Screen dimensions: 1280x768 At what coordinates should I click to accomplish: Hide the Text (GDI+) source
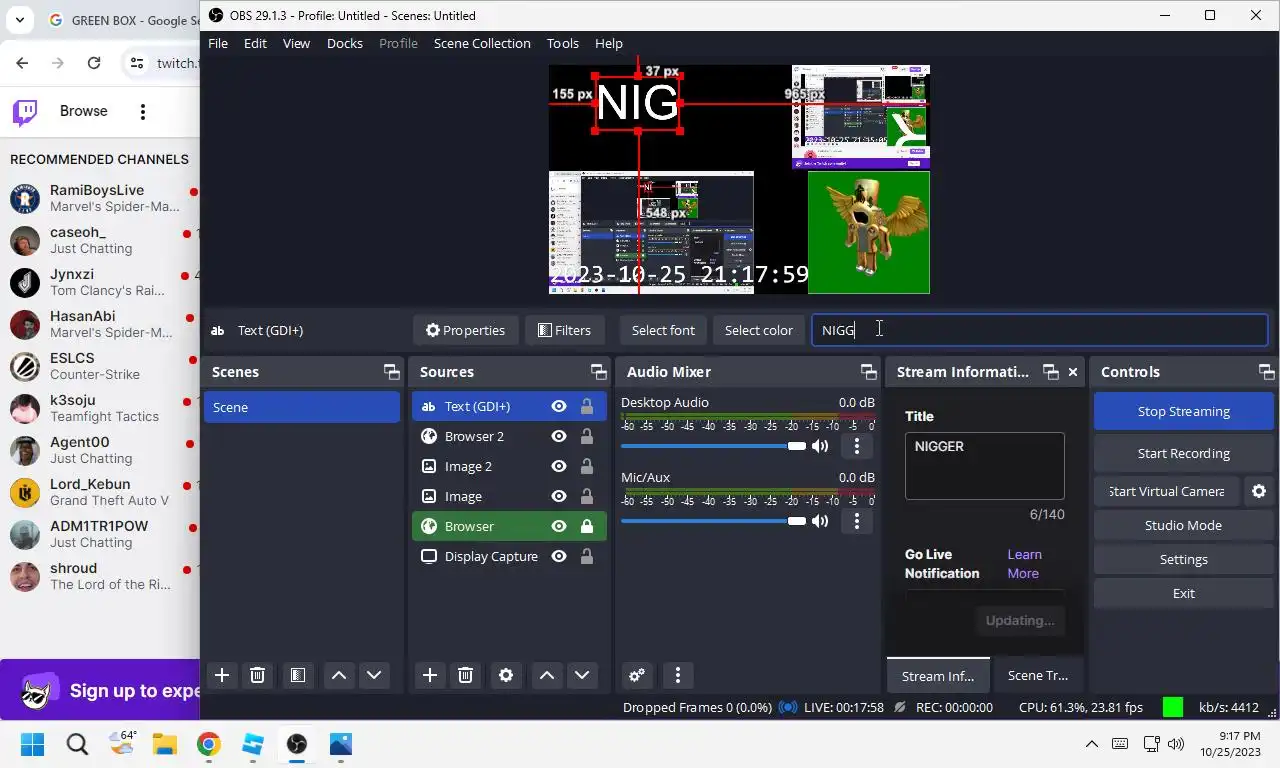coord(559,406)
